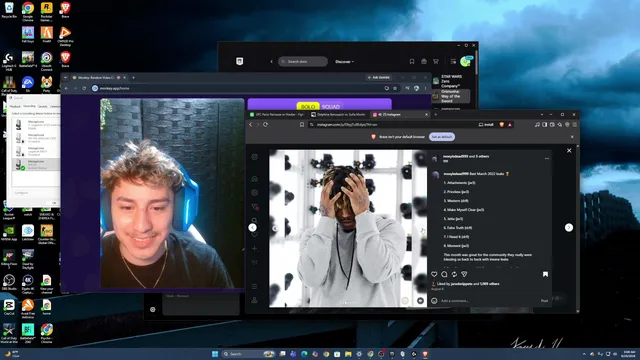Switch to the Delphine Benouaich tab in Brave
640x360 pixels.
point(338,115)
